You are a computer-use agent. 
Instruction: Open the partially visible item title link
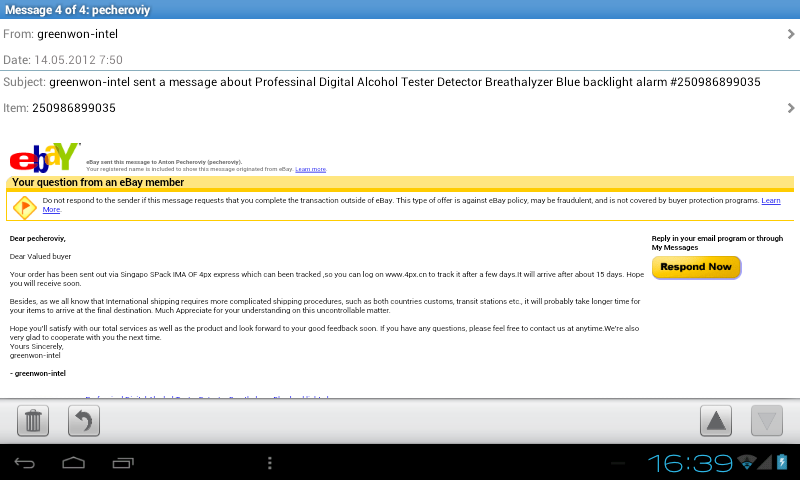click(207, 397)
